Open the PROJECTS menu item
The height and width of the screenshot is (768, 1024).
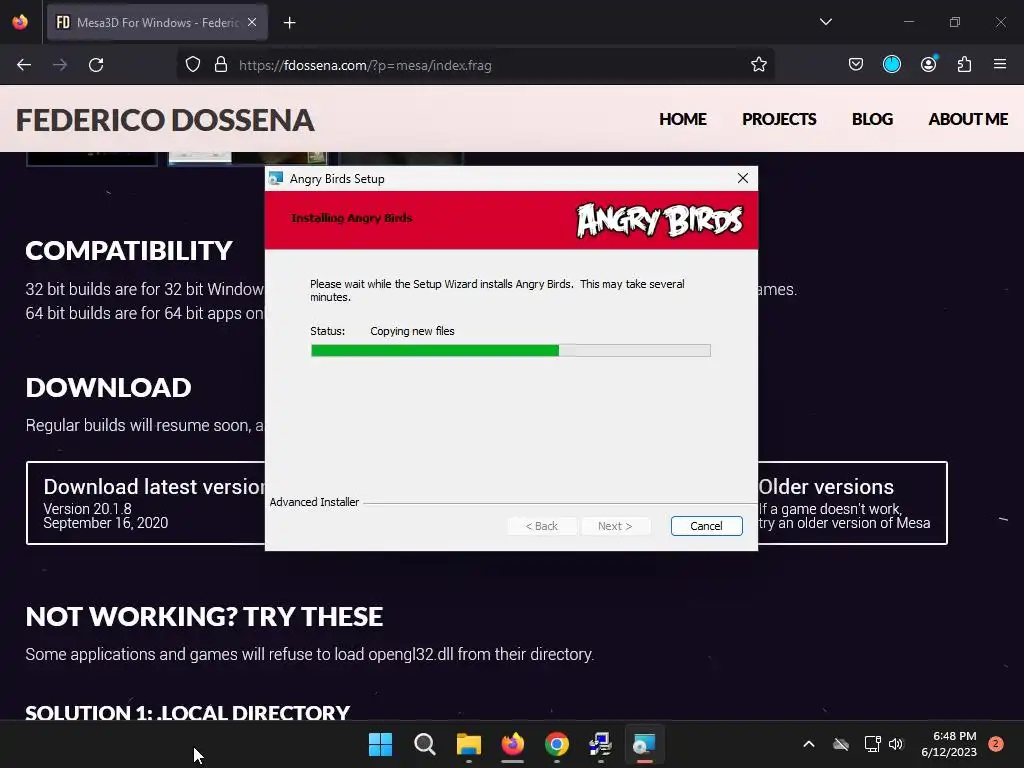click(779, 120)
